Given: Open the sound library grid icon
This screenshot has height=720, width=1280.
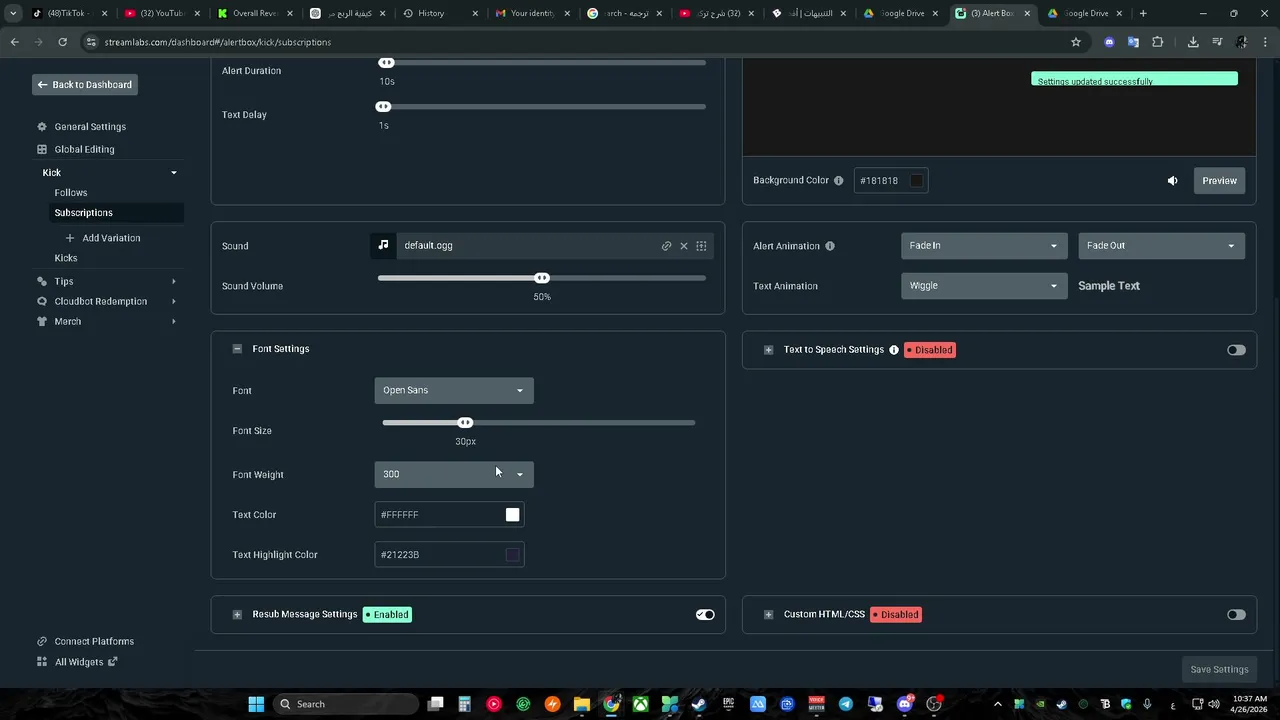Looking at the screenshot, I should pyautogui.click(x=701, y=246).
